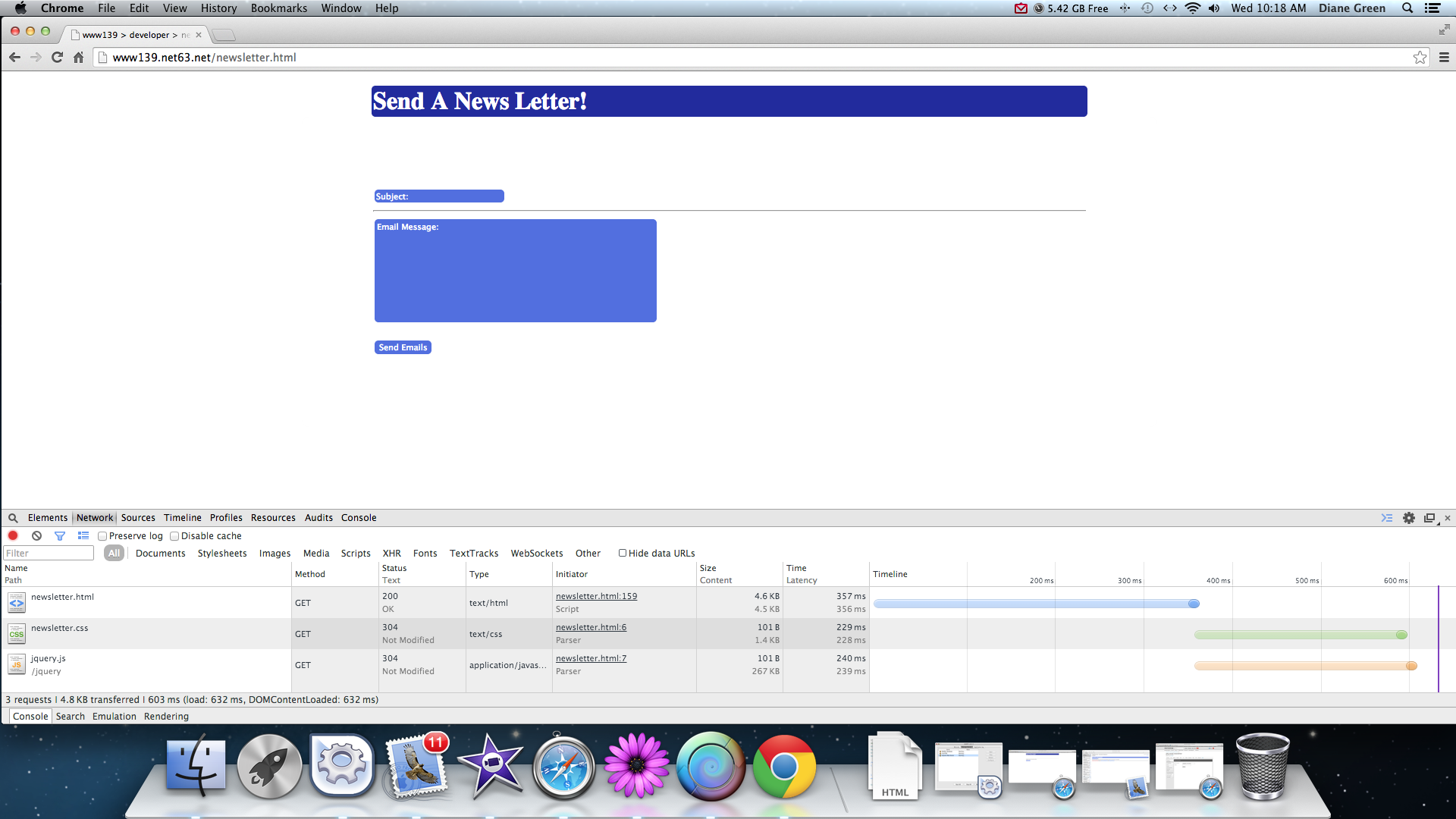The width and height of the screenshot is (1456, 819).
Task: Enable Preserve log
Action: [102, 535]
